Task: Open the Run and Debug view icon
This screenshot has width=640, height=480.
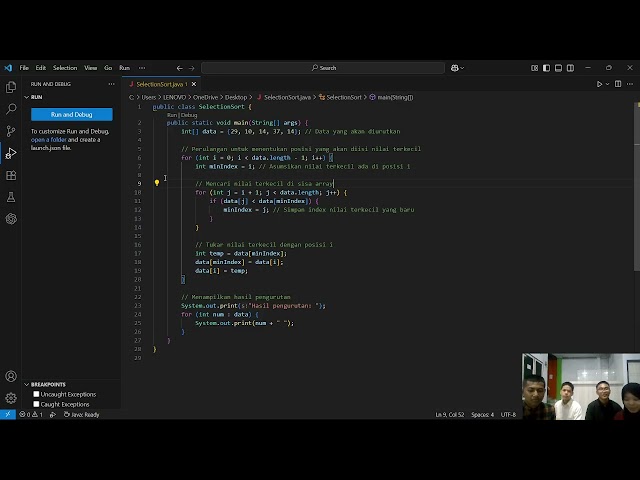Action: point(11,153)
